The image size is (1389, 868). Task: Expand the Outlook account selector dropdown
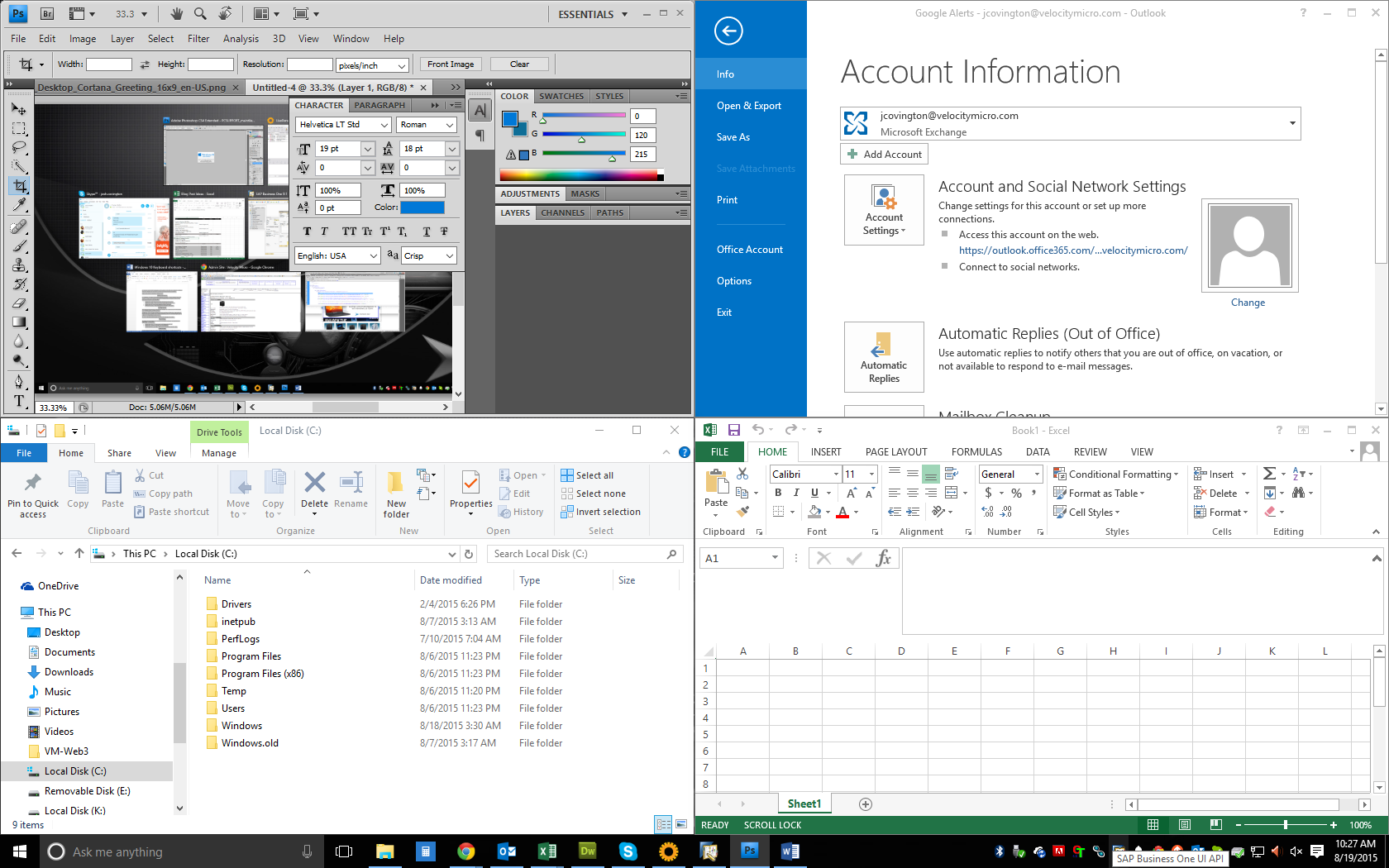pyautogui.click(x=1291, y=124)
